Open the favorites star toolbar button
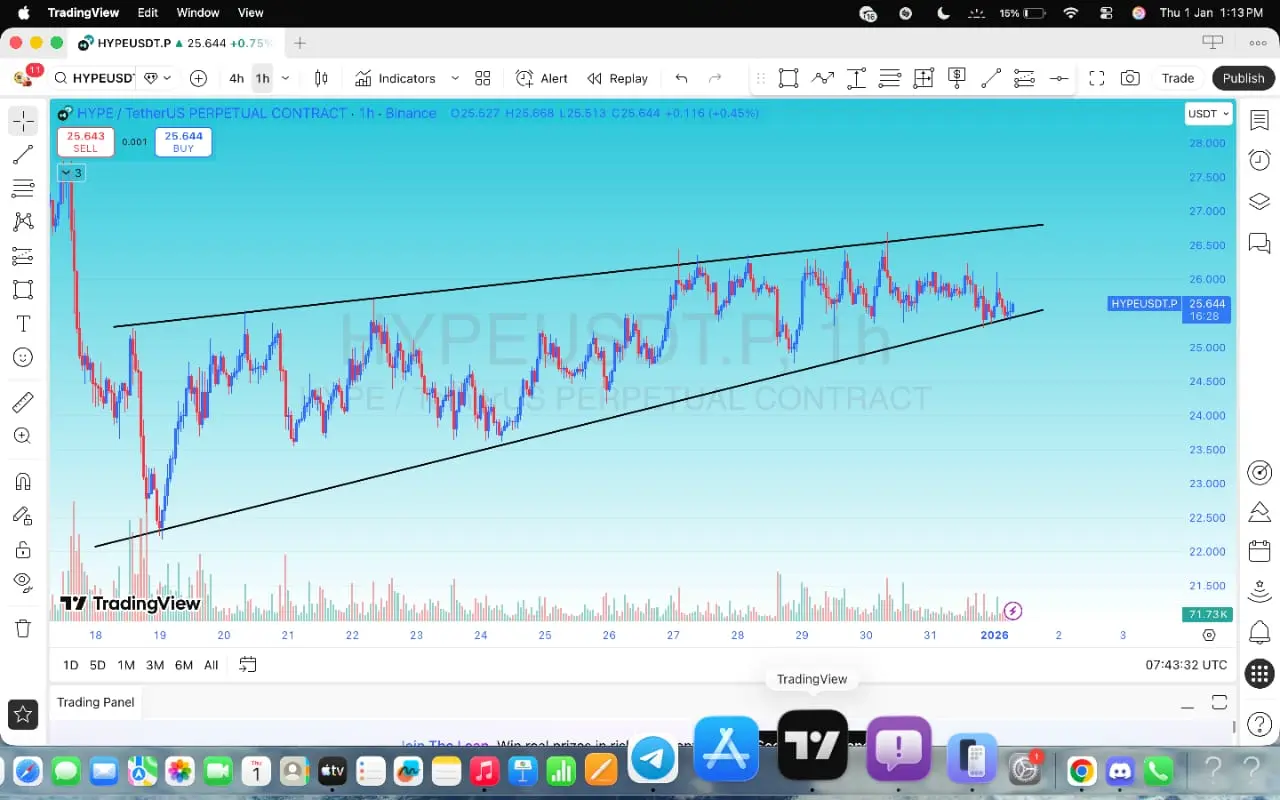Viewport: 1280px width, 800px height. [23, 714]
